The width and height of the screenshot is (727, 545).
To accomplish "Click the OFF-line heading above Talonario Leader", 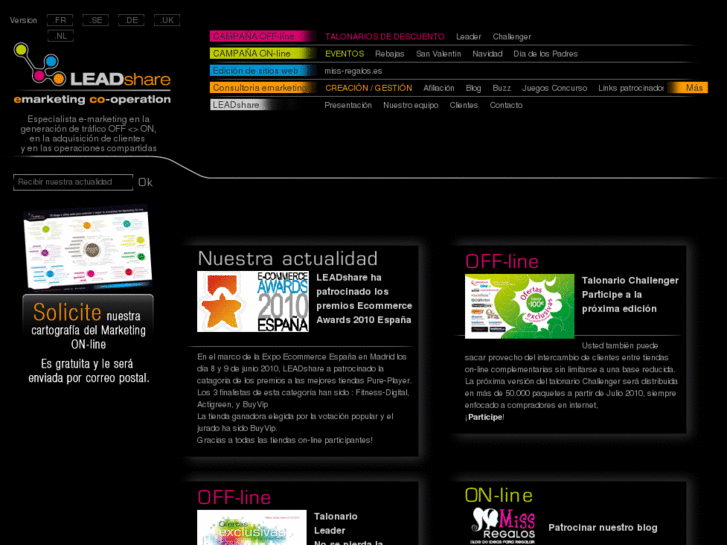I will [x=234, y=497].
